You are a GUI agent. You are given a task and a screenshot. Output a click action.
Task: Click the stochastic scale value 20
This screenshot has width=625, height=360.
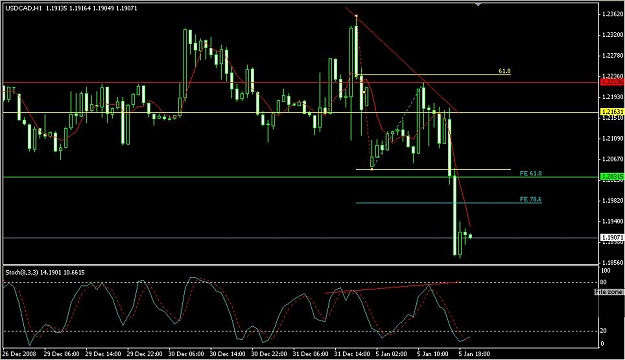[603, 331]
